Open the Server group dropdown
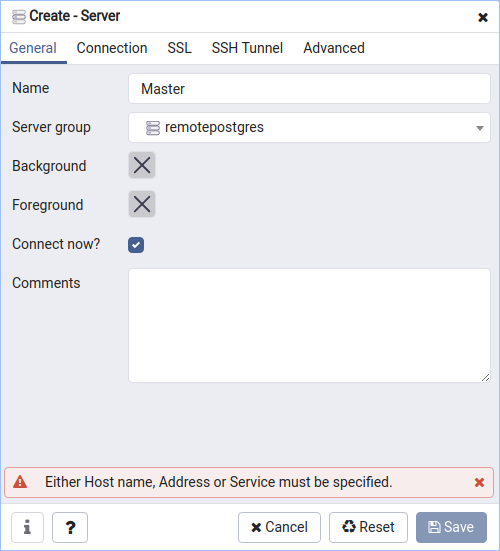Viewport: 500px width, 551px height. click(x=309, y=128)
